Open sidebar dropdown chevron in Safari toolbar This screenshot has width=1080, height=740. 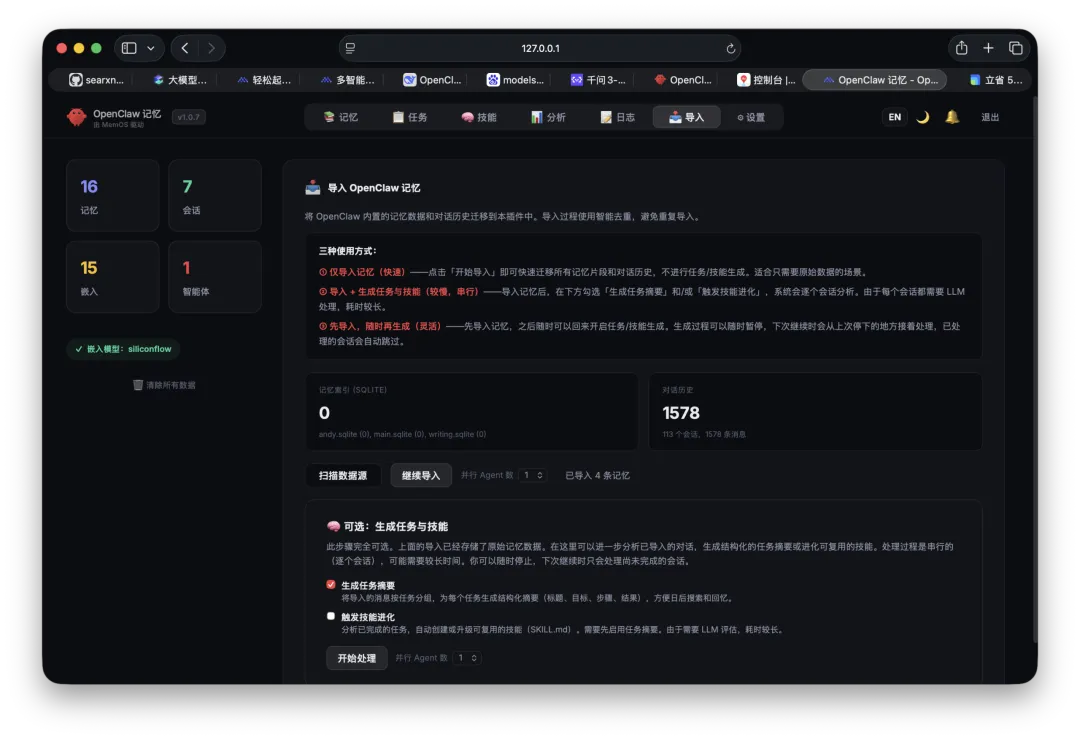(151, 48)
